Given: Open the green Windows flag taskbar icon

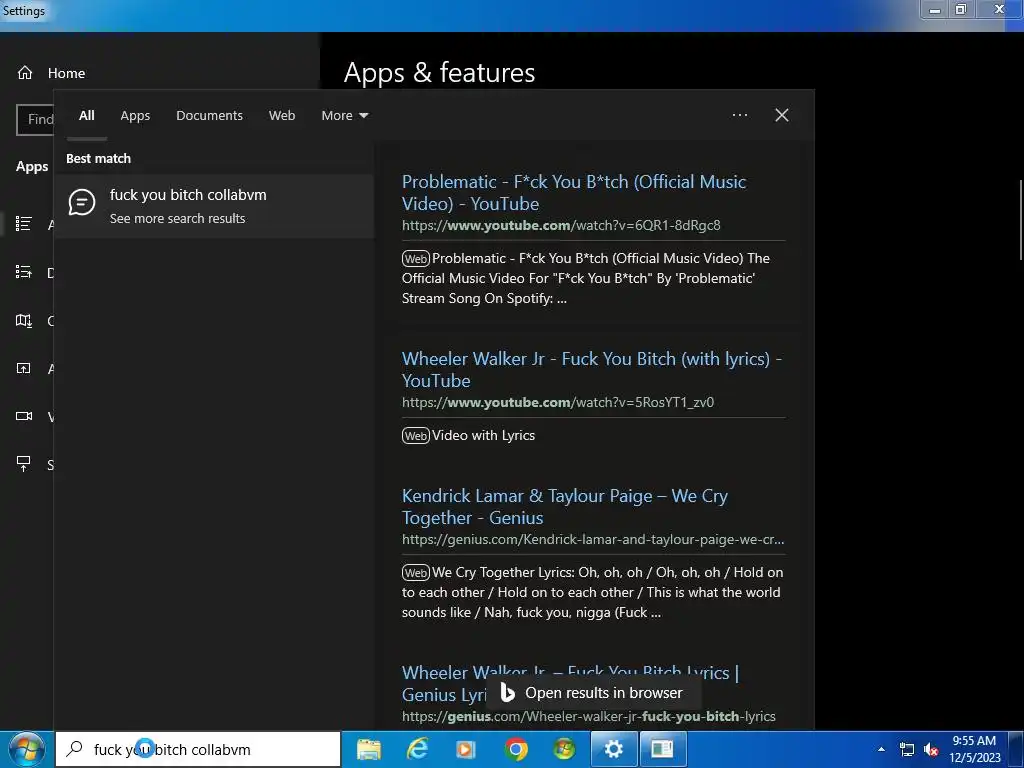Looking at the screenshot, I should pyautogui.click(x=564, y=749).
